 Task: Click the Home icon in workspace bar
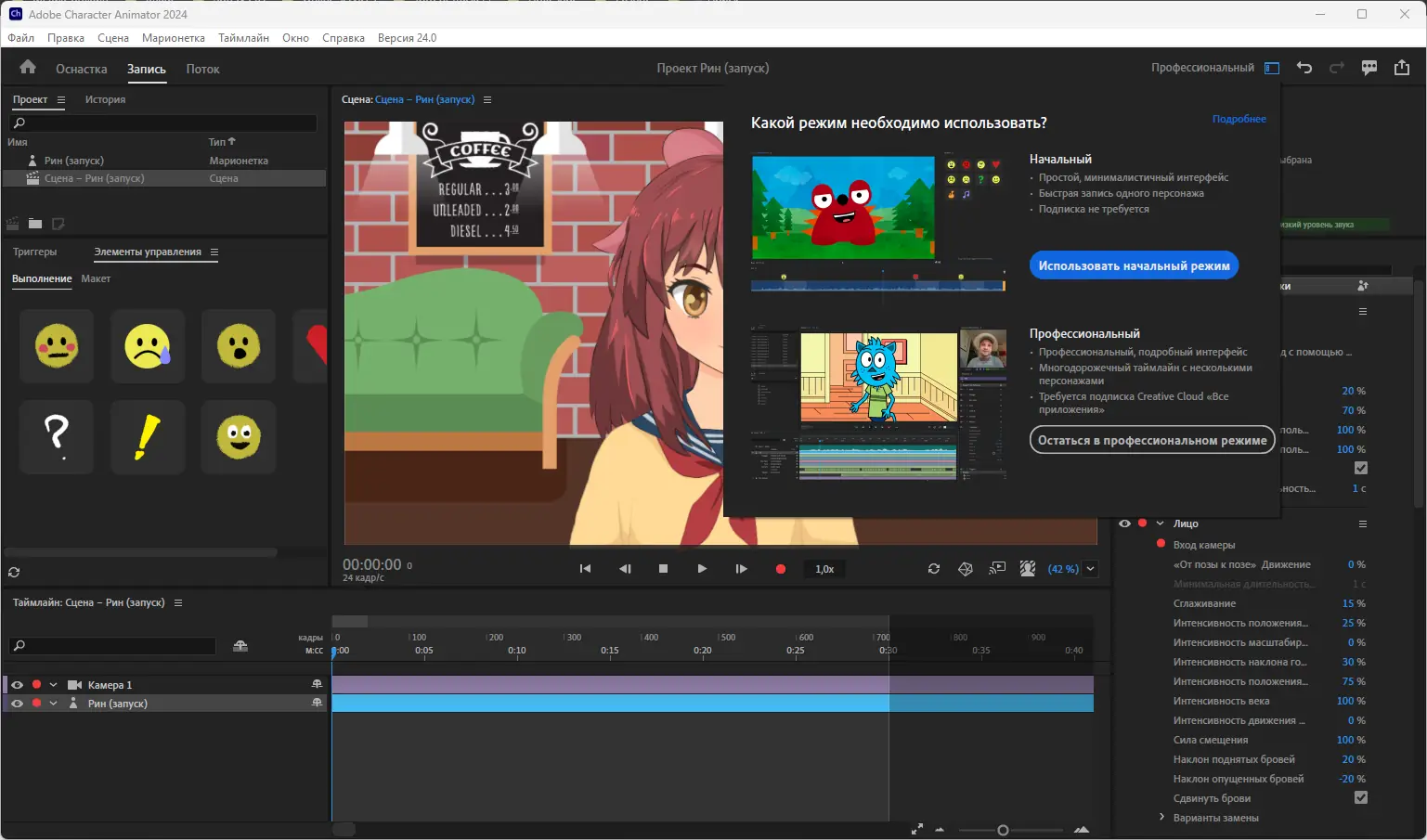(28, 67)
